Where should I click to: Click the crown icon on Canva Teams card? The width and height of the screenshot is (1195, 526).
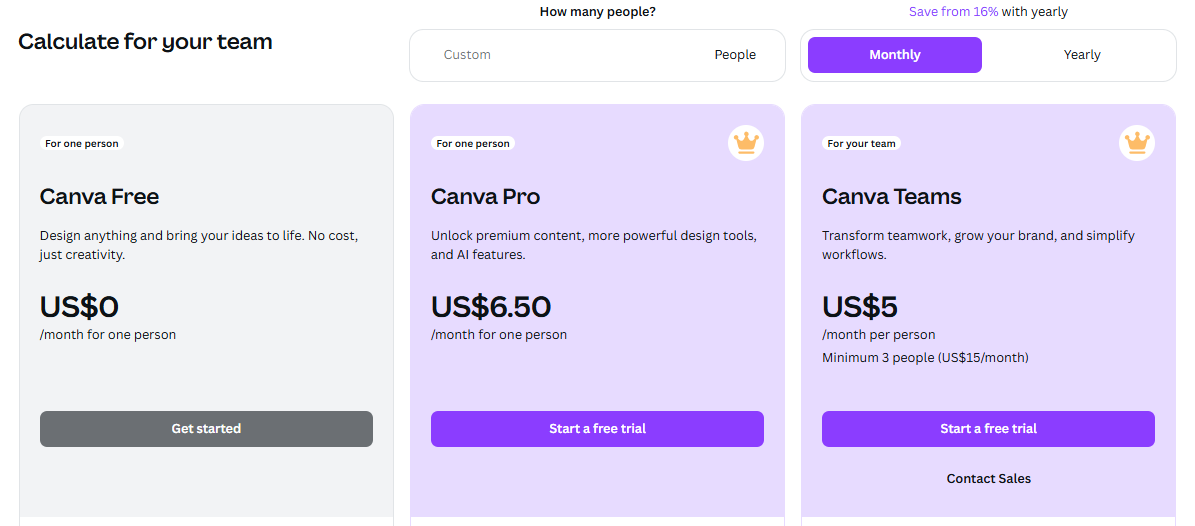[x=1137, y=143]
